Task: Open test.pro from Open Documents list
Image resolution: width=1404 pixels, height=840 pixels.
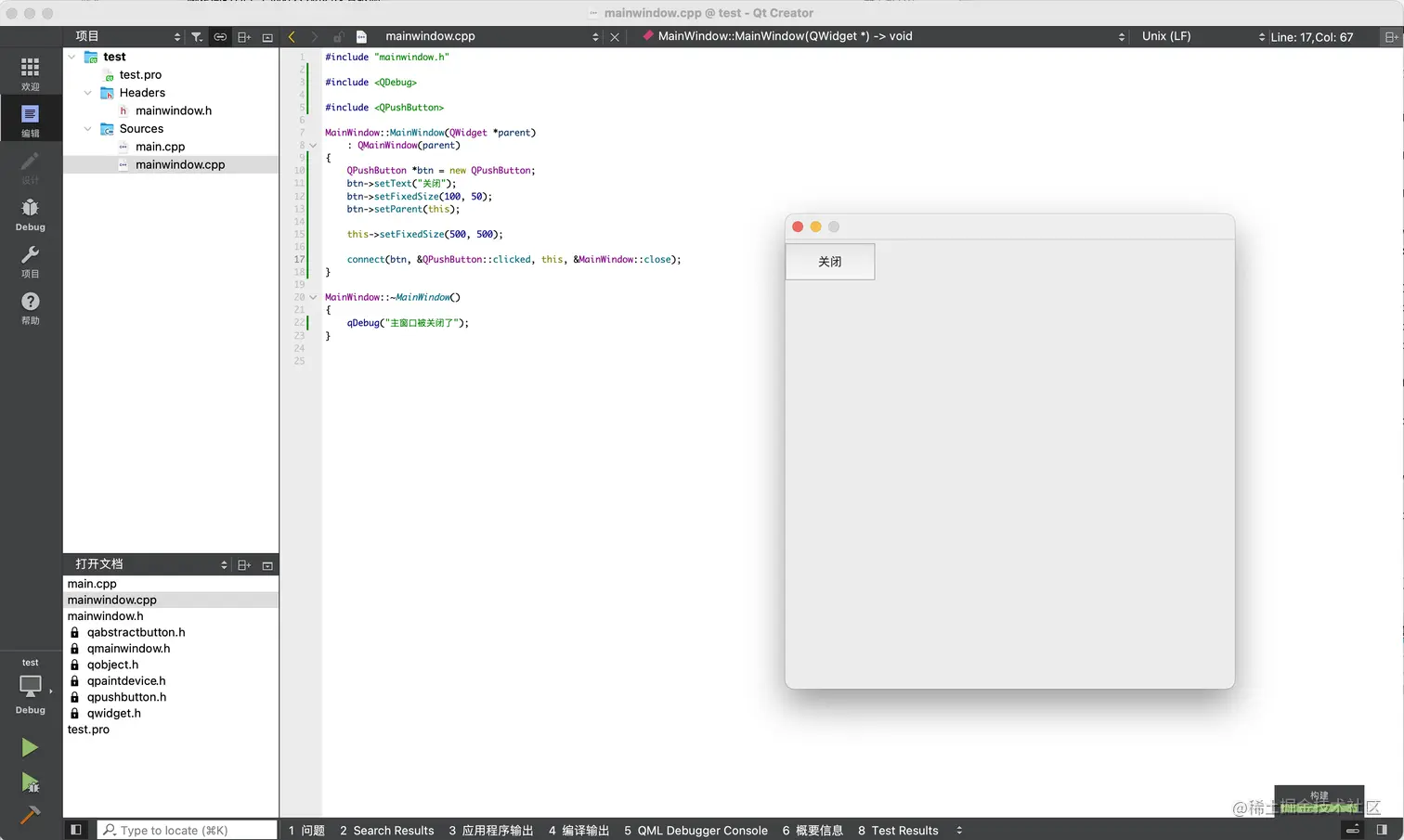Action: [x=88, y=730]
